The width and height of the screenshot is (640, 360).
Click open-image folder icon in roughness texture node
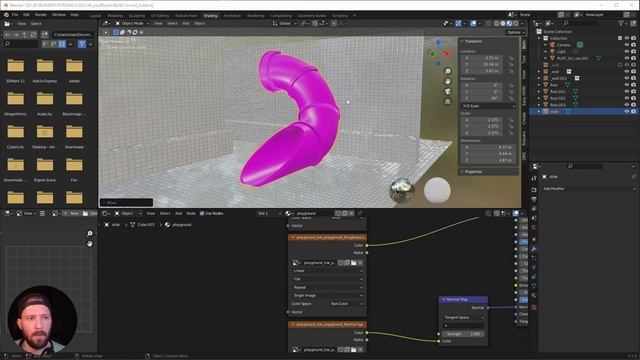tap(353, 263)
